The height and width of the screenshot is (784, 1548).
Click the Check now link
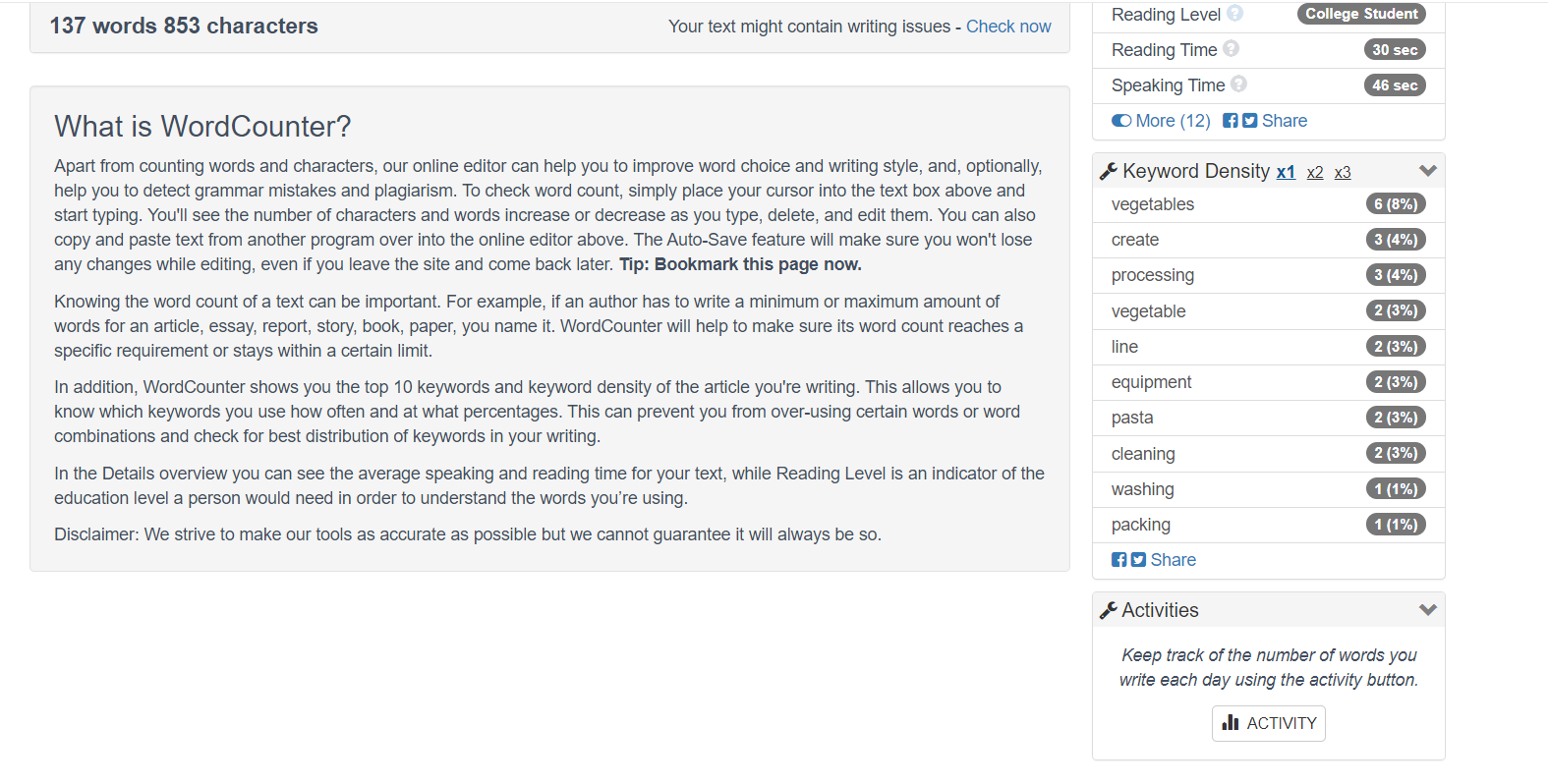point(1008,27)
